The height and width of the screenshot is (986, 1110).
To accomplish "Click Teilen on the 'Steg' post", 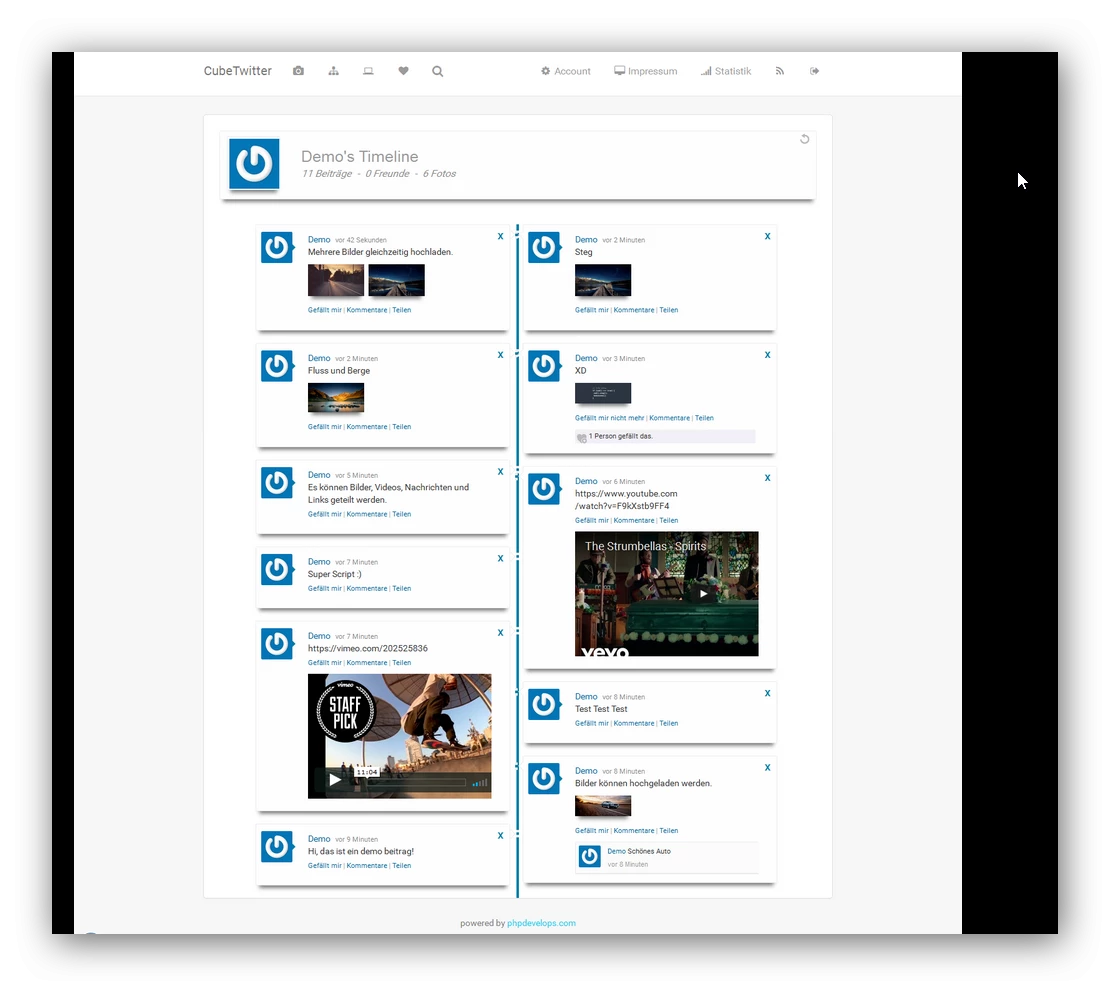I will coord(669,310).
